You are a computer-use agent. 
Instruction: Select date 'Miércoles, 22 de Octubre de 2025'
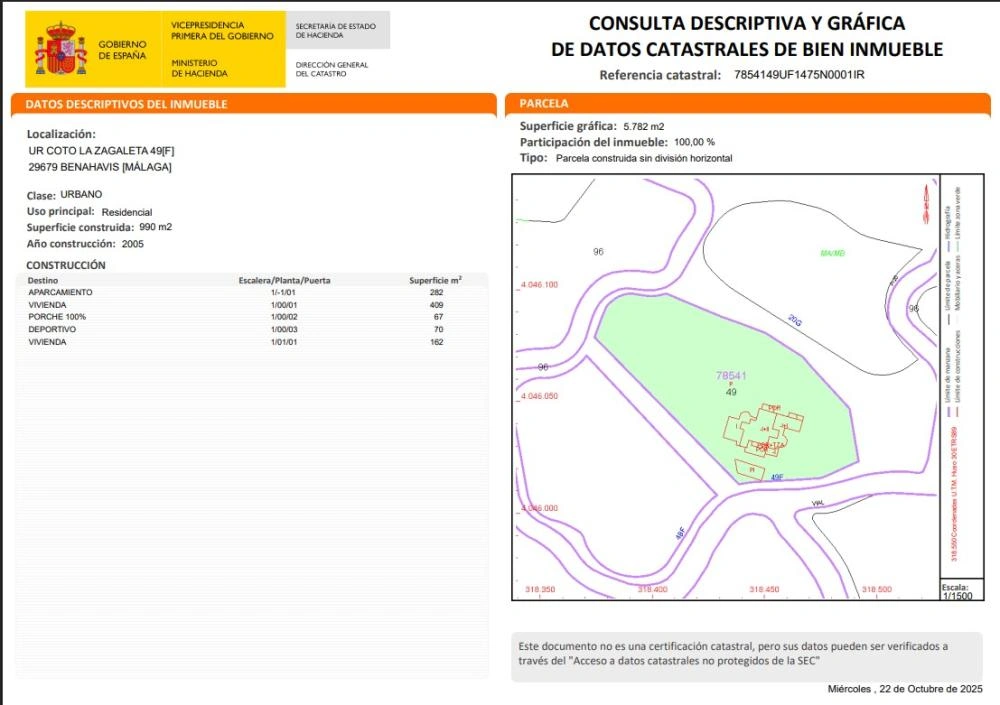tap(905, 689)
